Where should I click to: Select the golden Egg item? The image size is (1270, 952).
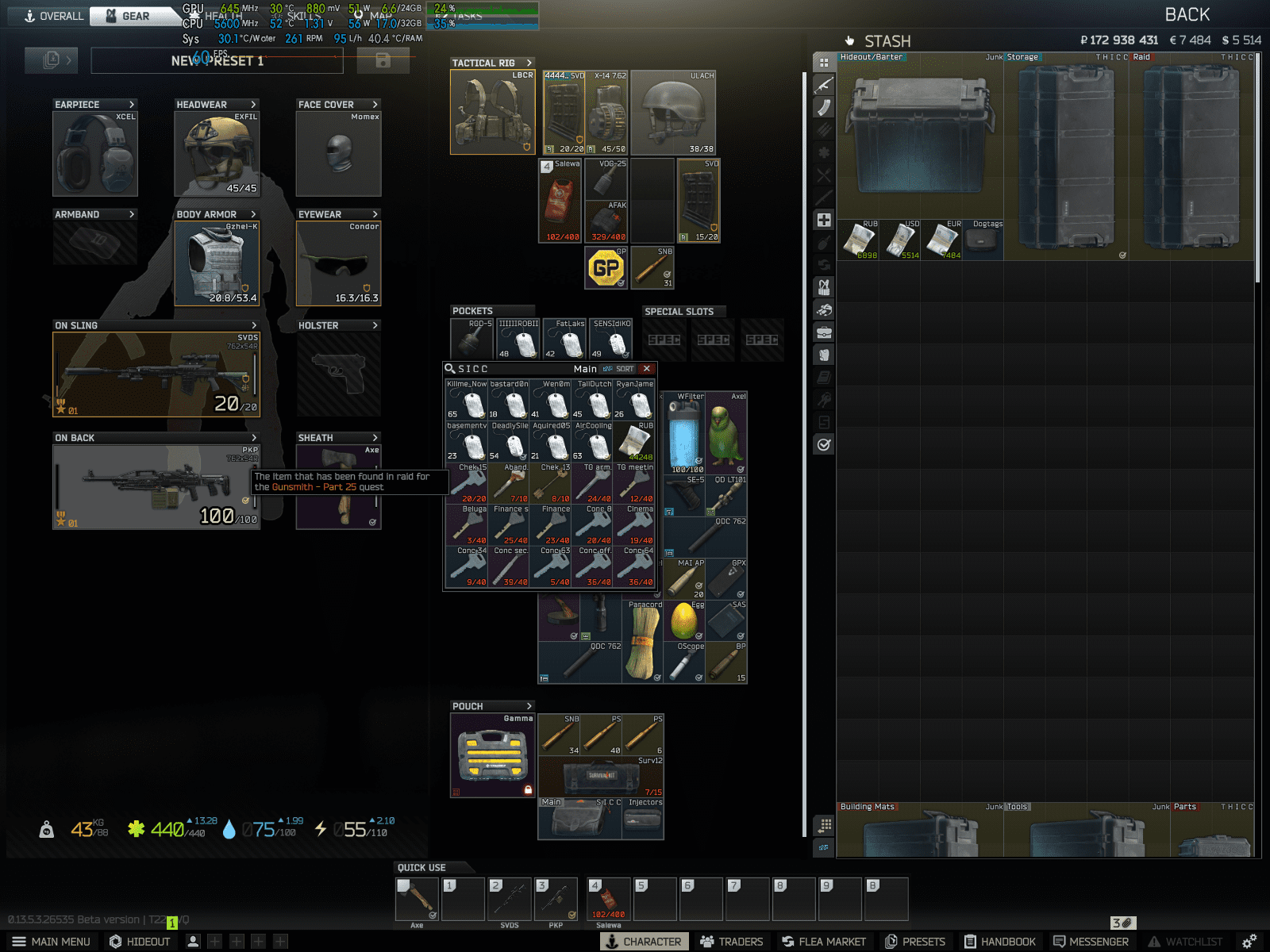[x=683, y=620]
